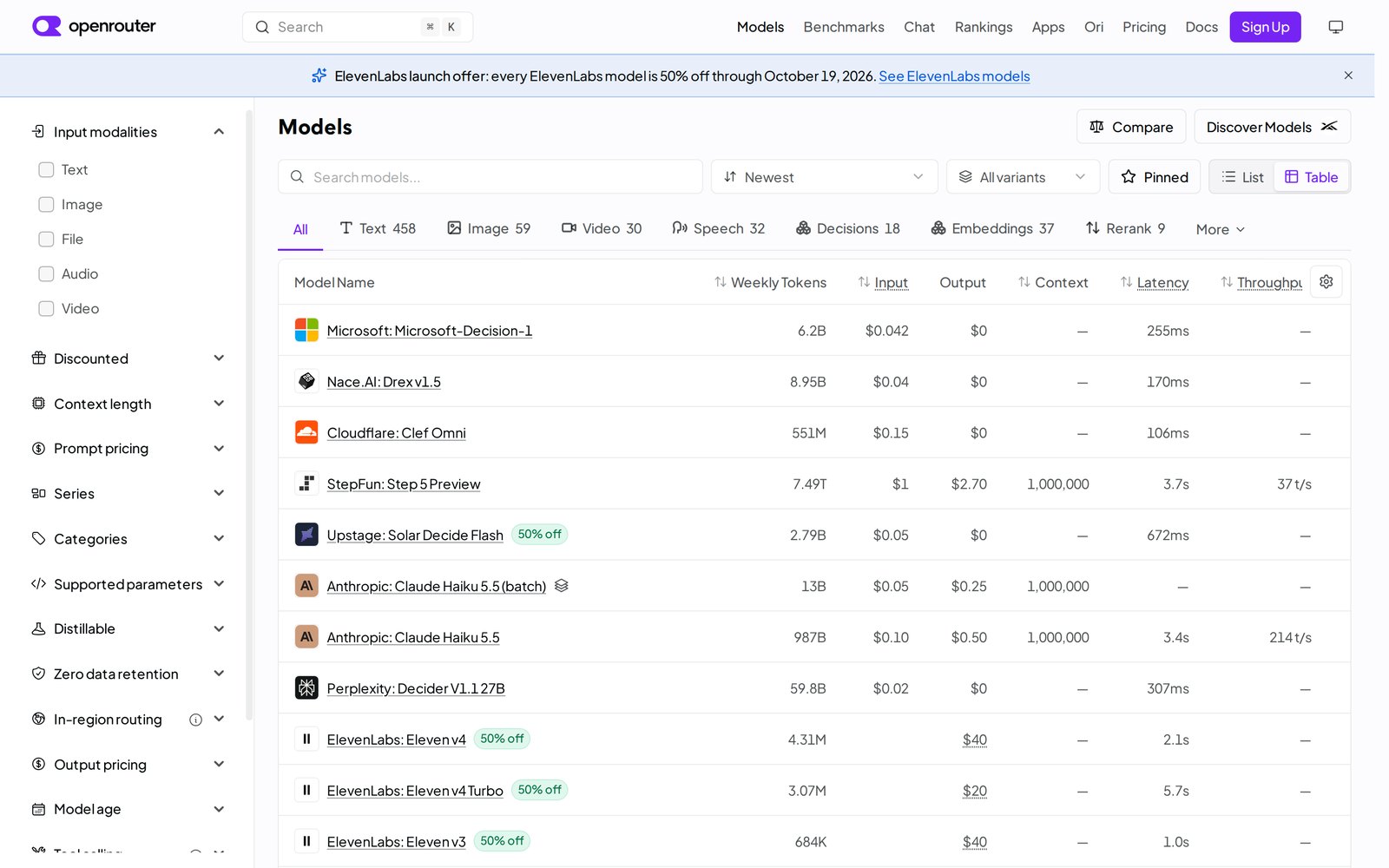
Task: Switch to List view
Action: [x=1242, y=177]
